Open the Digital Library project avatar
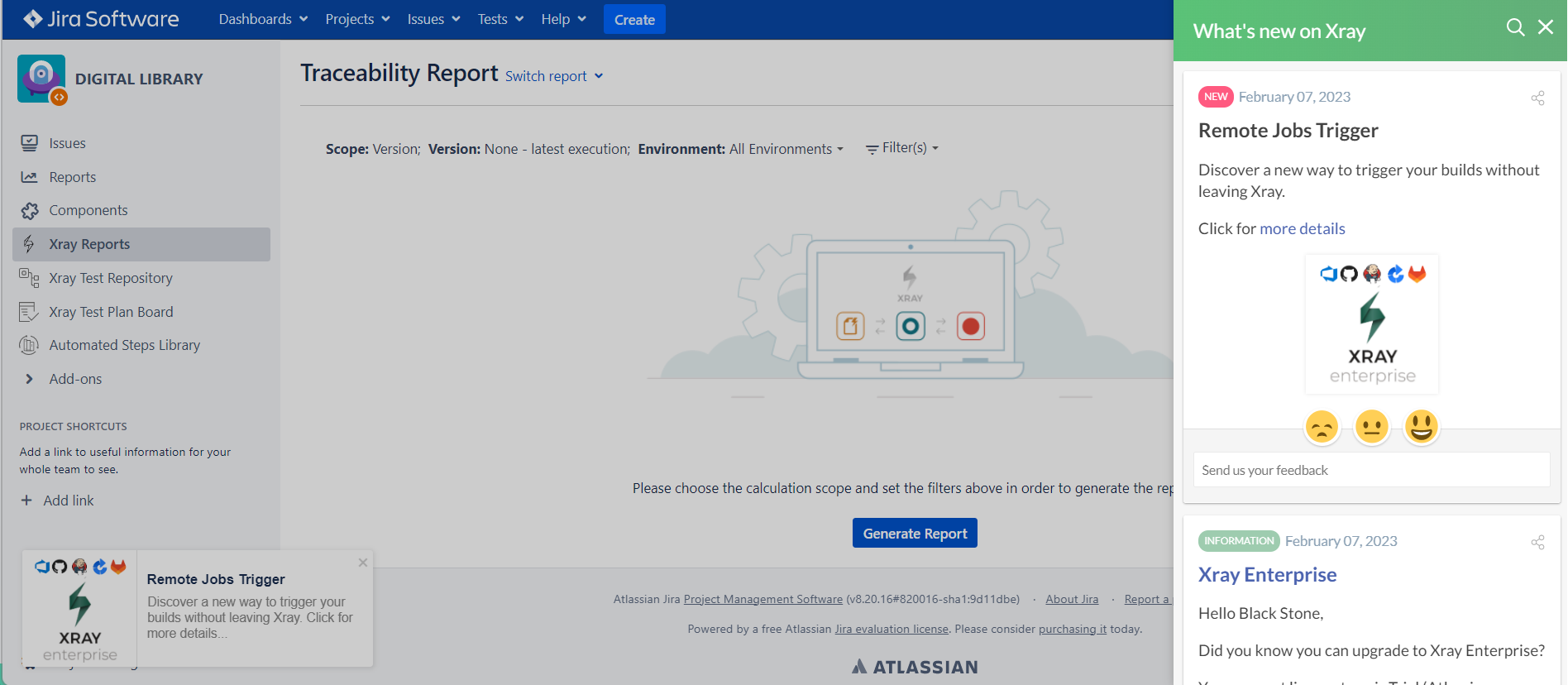Viewport: 1568px width, 685px height. 41,79
